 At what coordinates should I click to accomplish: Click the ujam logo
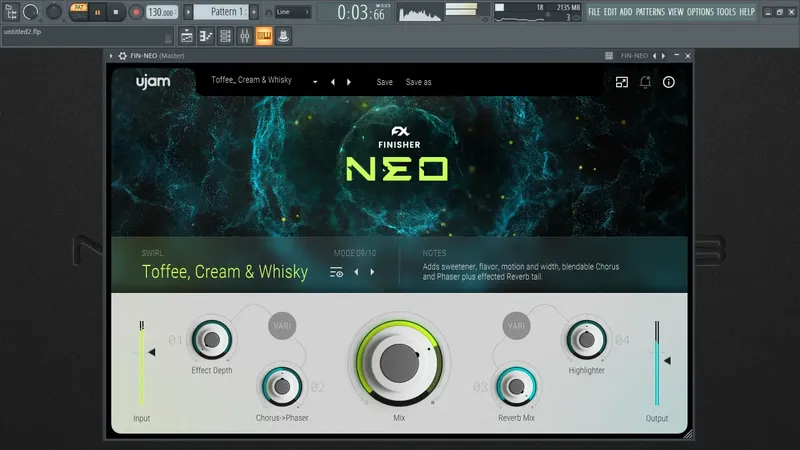(153, 82)
